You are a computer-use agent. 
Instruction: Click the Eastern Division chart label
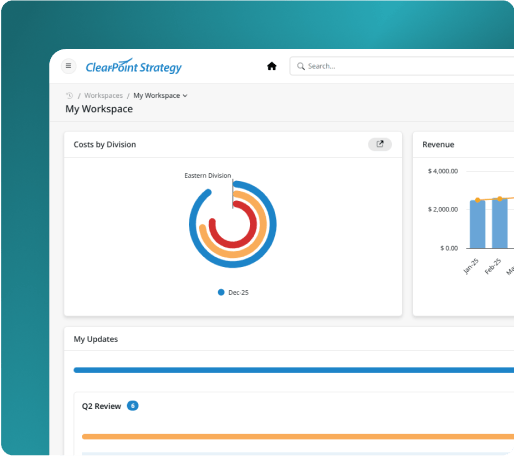[208, 175]
